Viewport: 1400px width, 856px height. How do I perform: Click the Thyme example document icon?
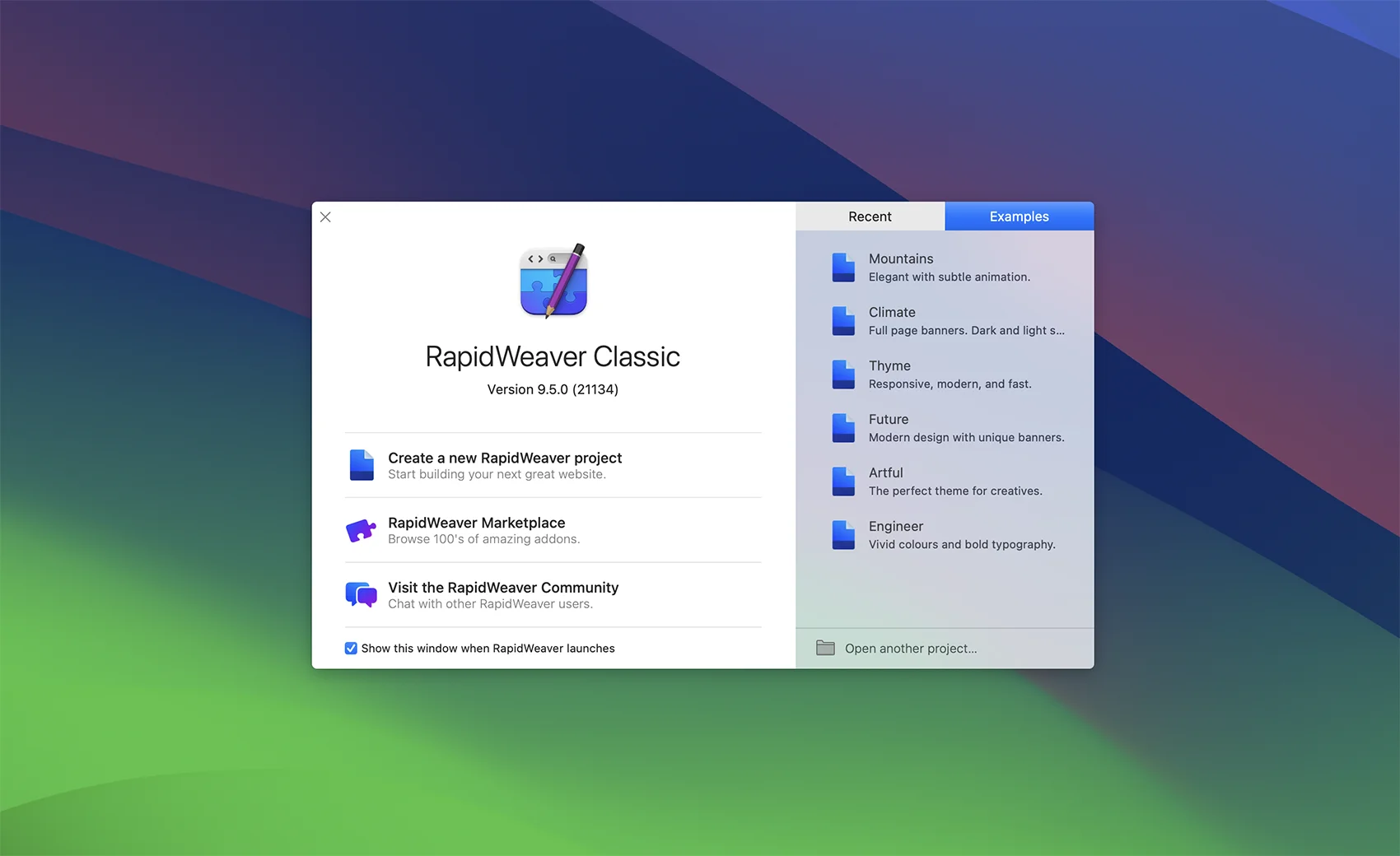click(843, 374)
